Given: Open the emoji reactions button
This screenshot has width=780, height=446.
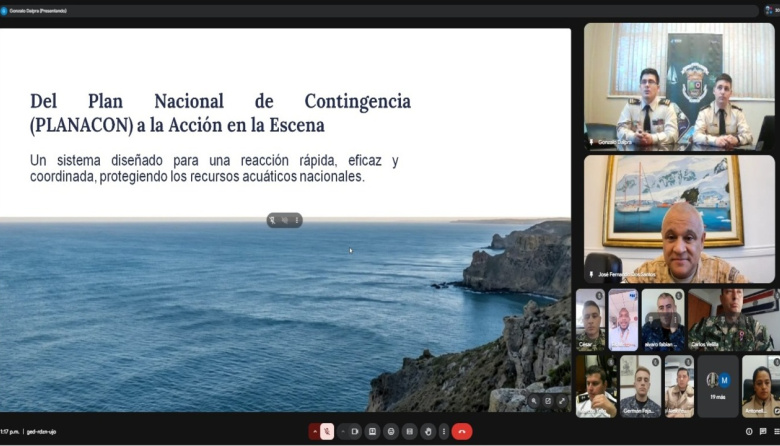Looking at the screenshot, I should (391, 432).
